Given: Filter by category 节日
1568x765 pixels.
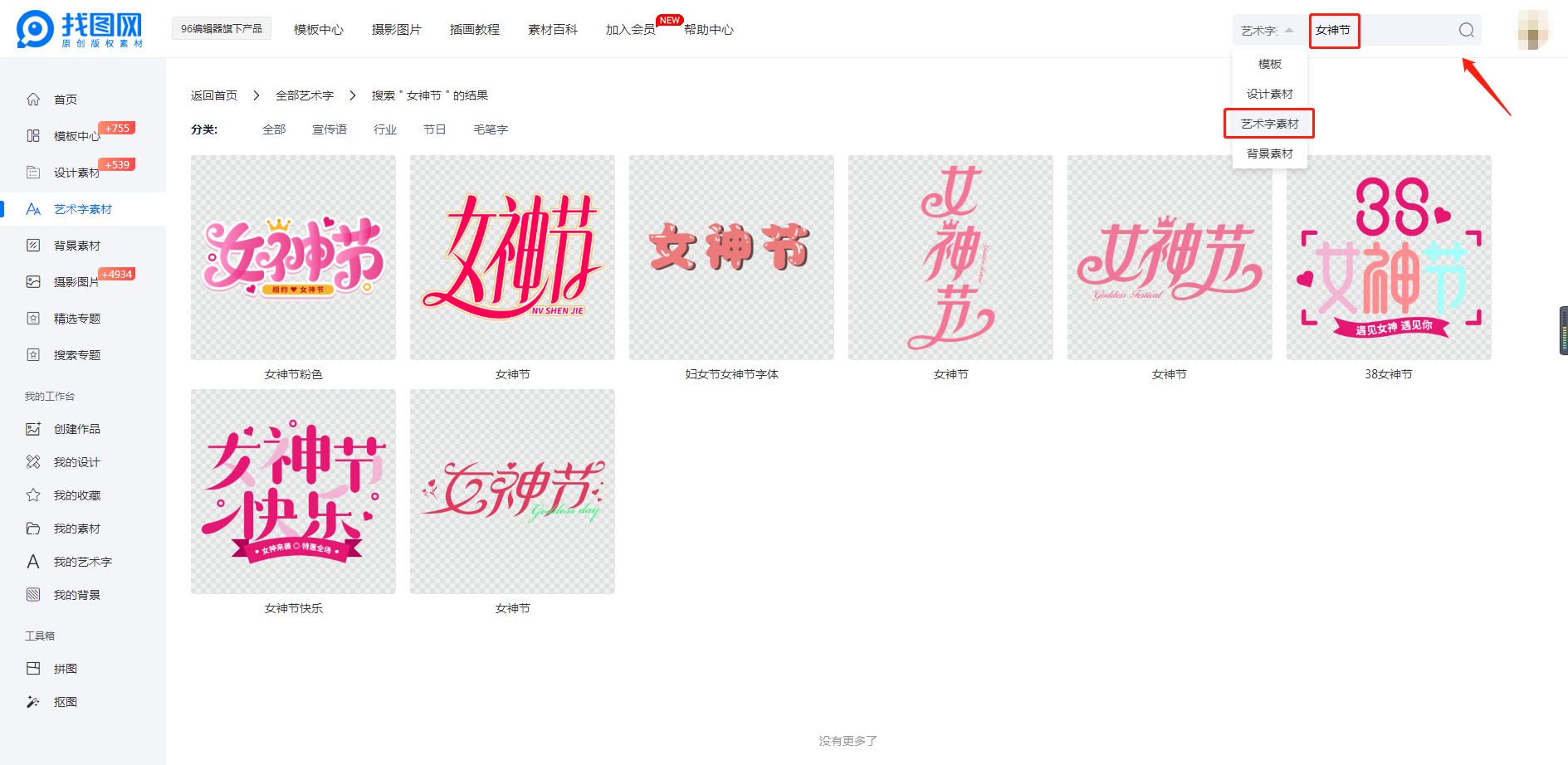Looking at the screenshot, I should (435, 129).
